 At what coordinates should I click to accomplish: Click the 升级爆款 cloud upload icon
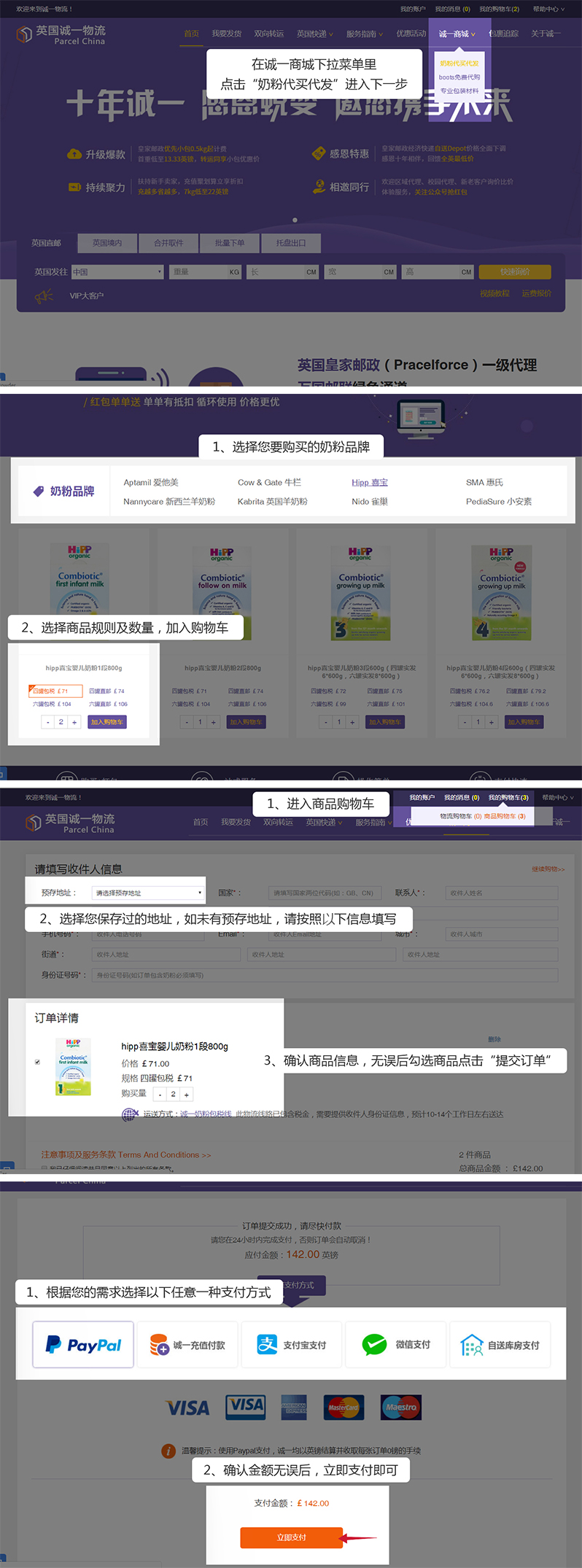point(74,154)
